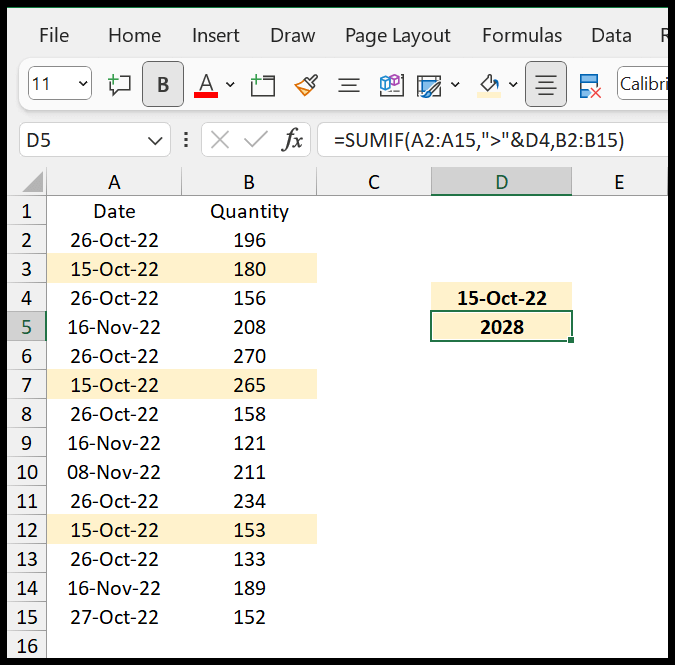The image size is (675, 665).
Task: Click quantity cell 265
Action: (249, 385)
